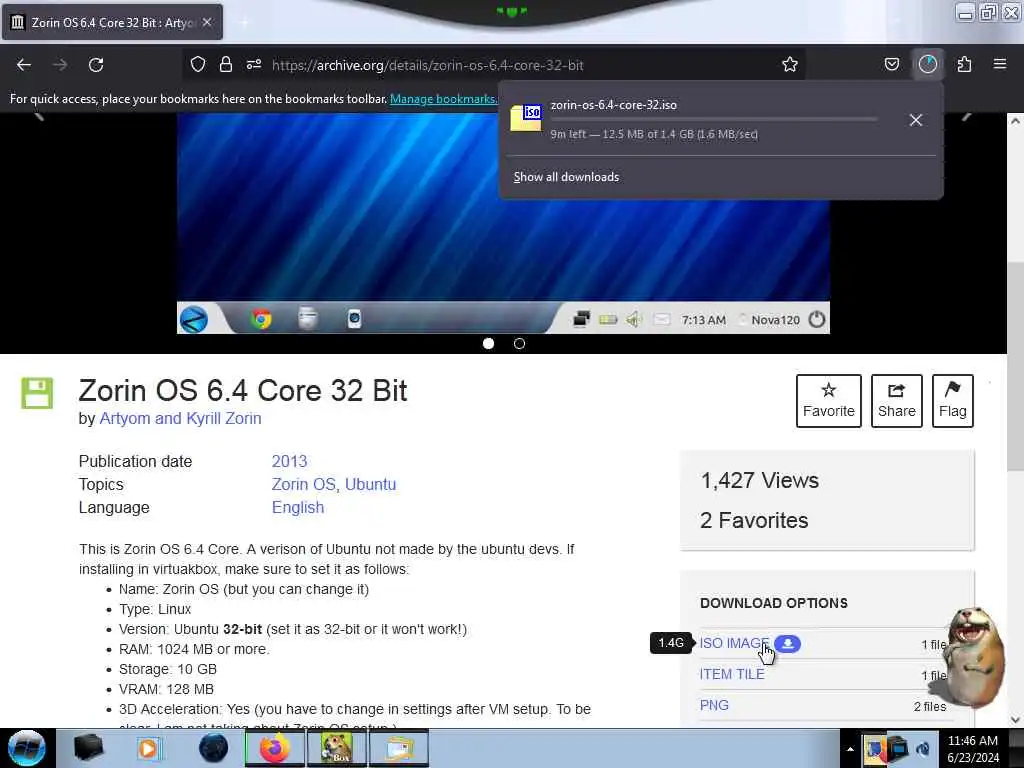Open the Ubuntu topic link
Screen dimensions: 1024x768
coord(370,485)
